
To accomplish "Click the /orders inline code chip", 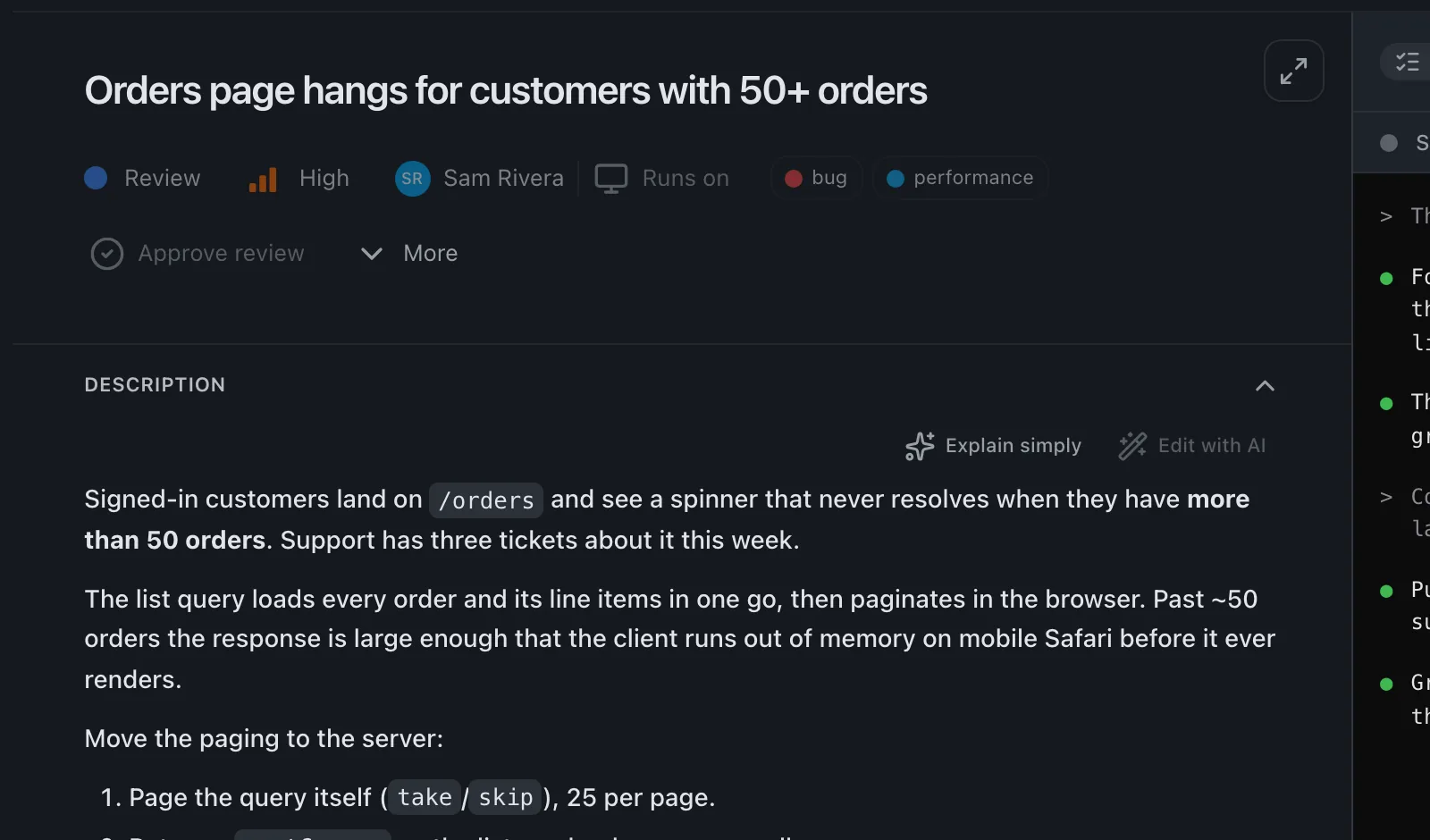I will pyautogui.click(x=486, y=500).
